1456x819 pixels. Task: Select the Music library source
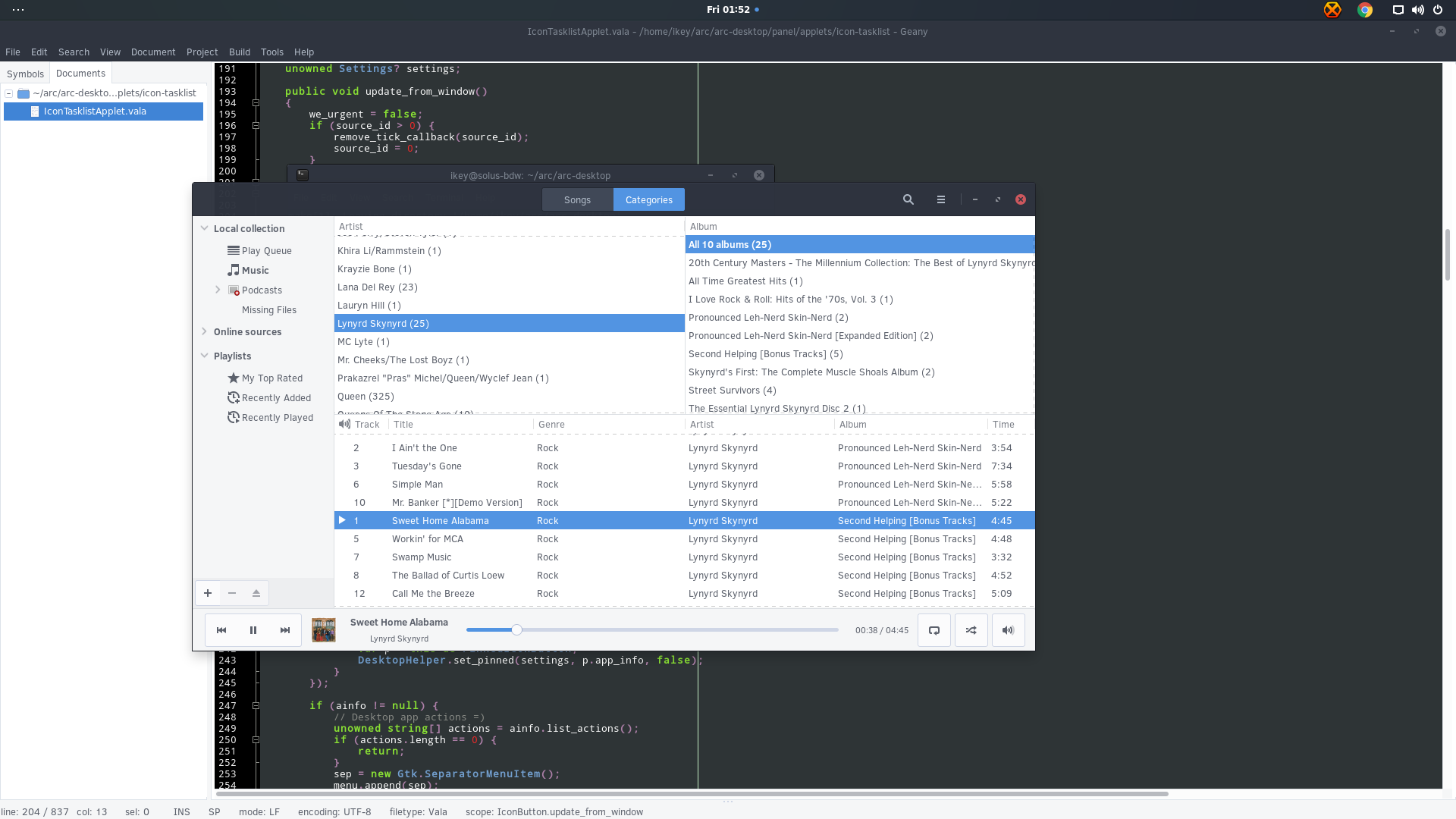[248, 271]
